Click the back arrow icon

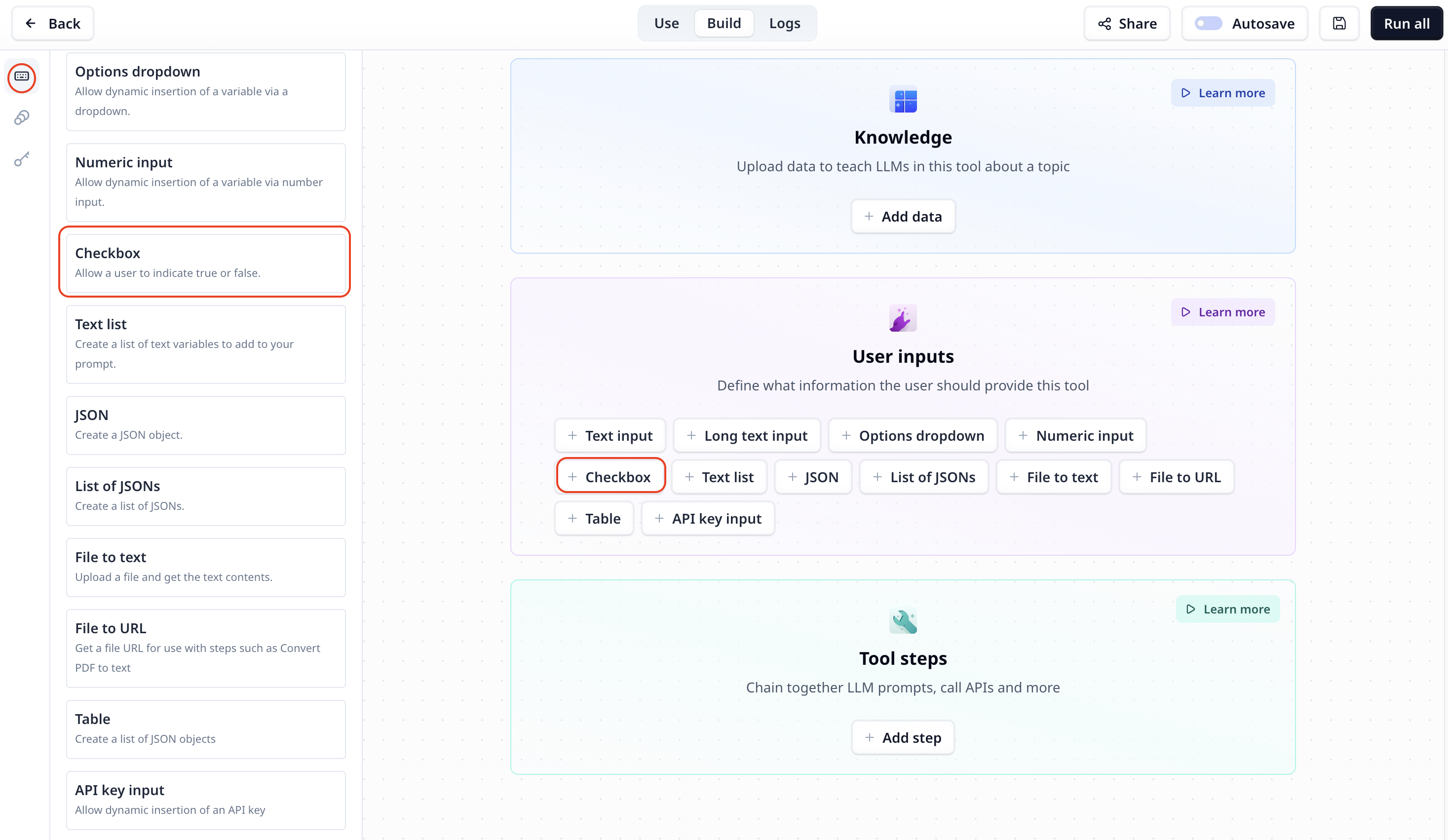[30, 23]
